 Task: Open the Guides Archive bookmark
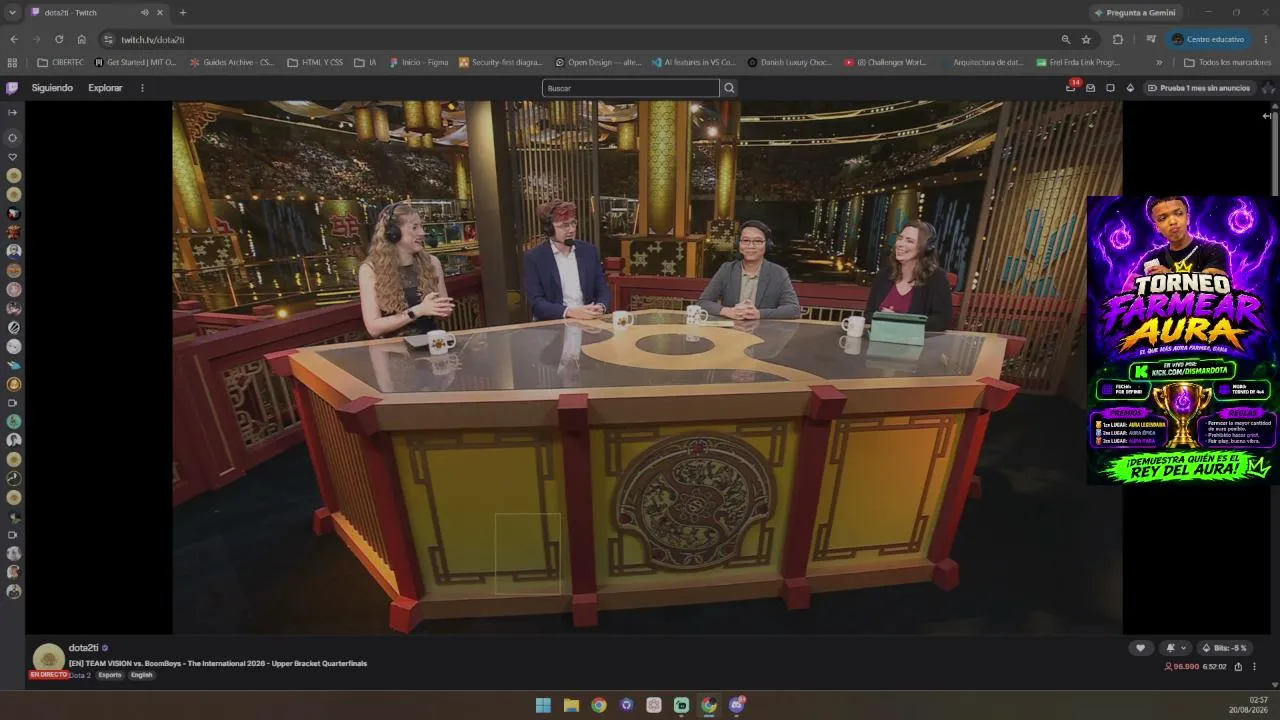click(x=231, y=62)
